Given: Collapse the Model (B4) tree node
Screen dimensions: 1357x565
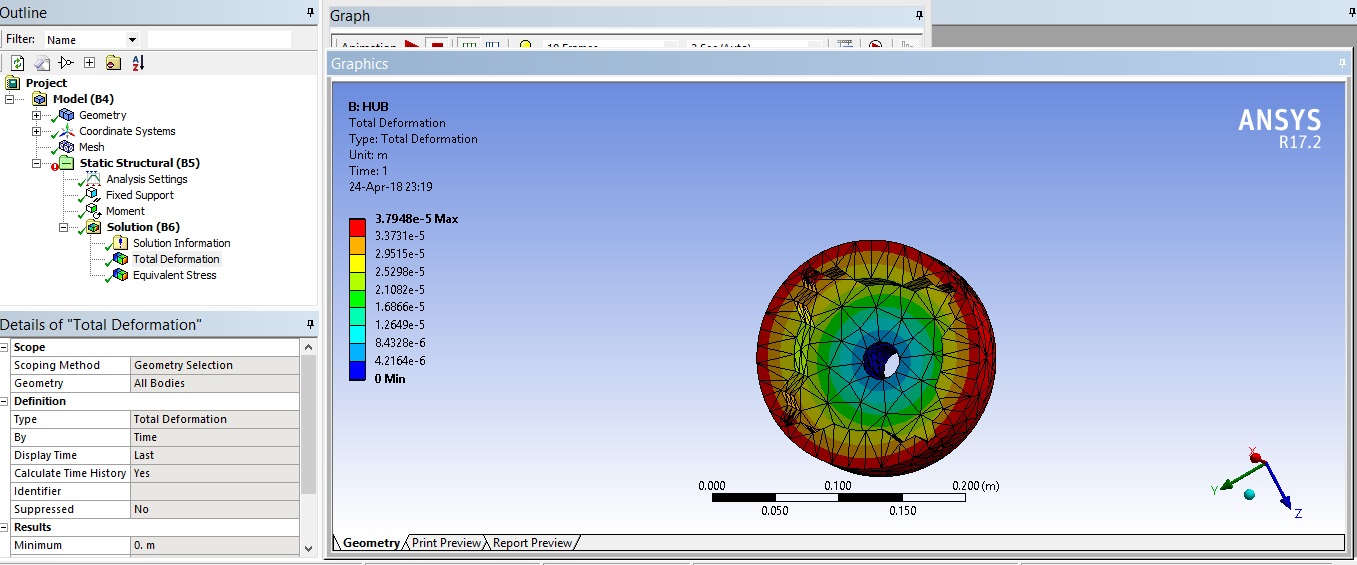Looking at the screenshot, I should click(10, 99).
